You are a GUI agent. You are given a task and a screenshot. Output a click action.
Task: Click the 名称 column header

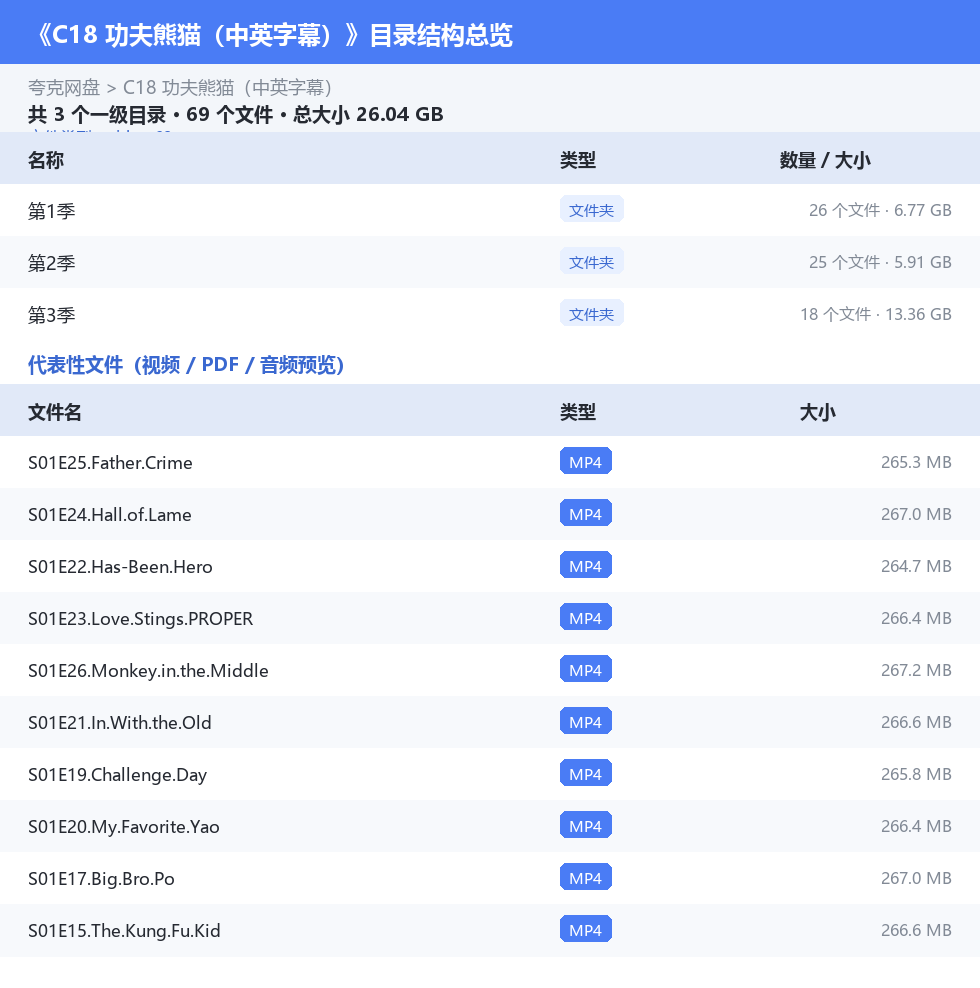tap(45, 160)
